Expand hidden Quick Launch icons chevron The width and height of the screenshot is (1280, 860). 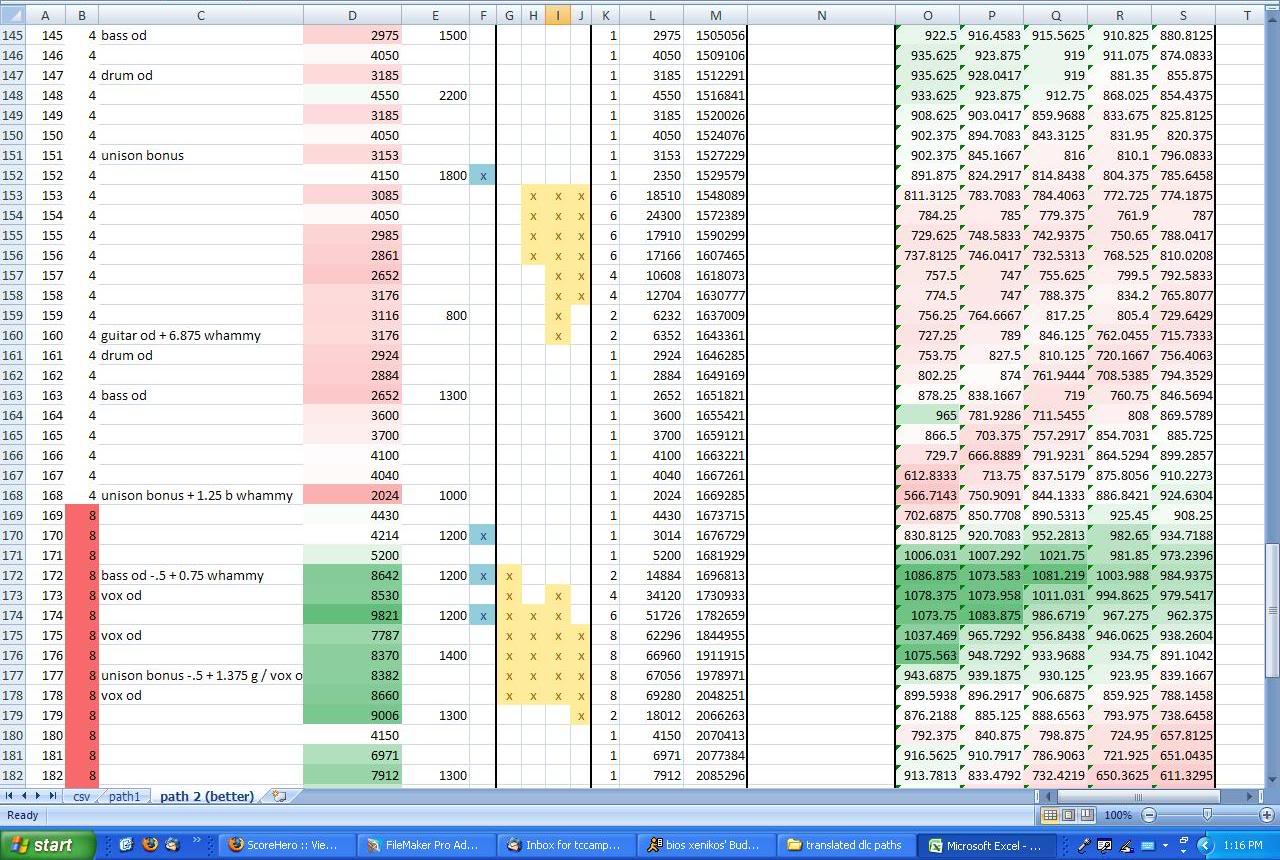pos(196,841)
